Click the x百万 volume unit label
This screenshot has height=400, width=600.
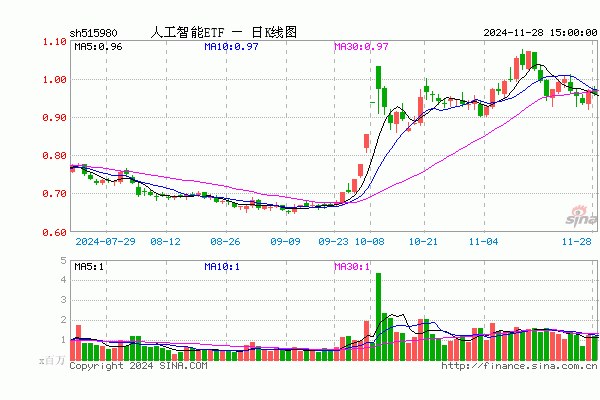(x=50, y=358)
